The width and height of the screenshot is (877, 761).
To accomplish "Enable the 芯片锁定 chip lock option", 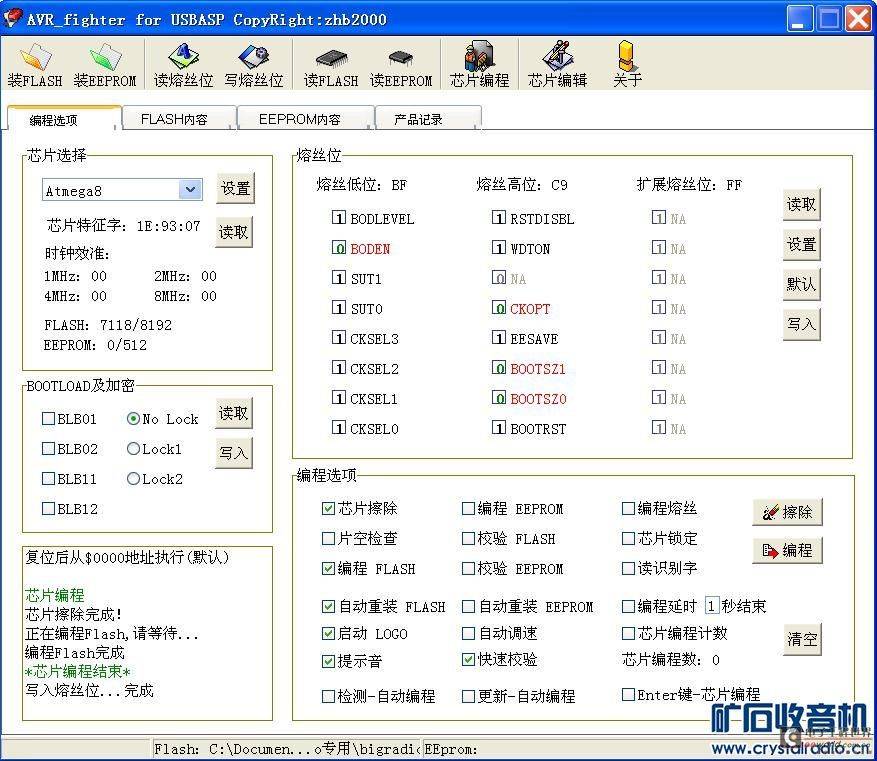I will click(628, 538).
